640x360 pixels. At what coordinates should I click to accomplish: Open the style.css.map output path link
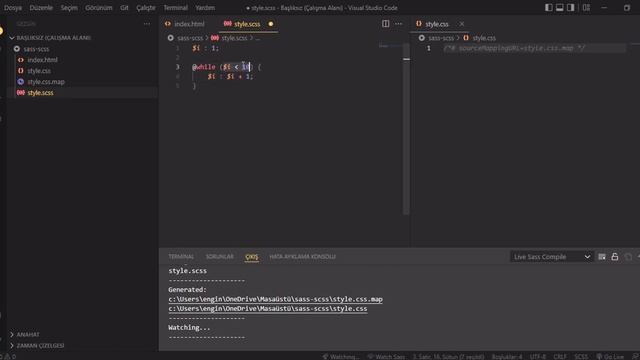[x=276, y=299]
